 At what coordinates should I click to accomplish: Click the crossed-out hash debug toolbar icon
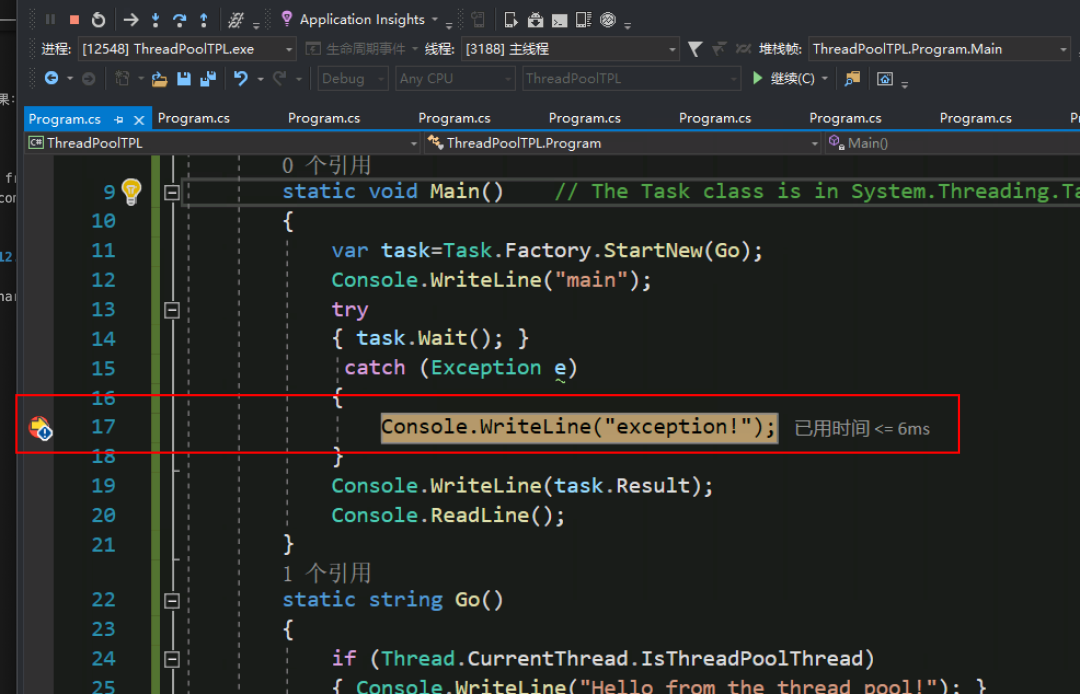(x=236, y=20)
